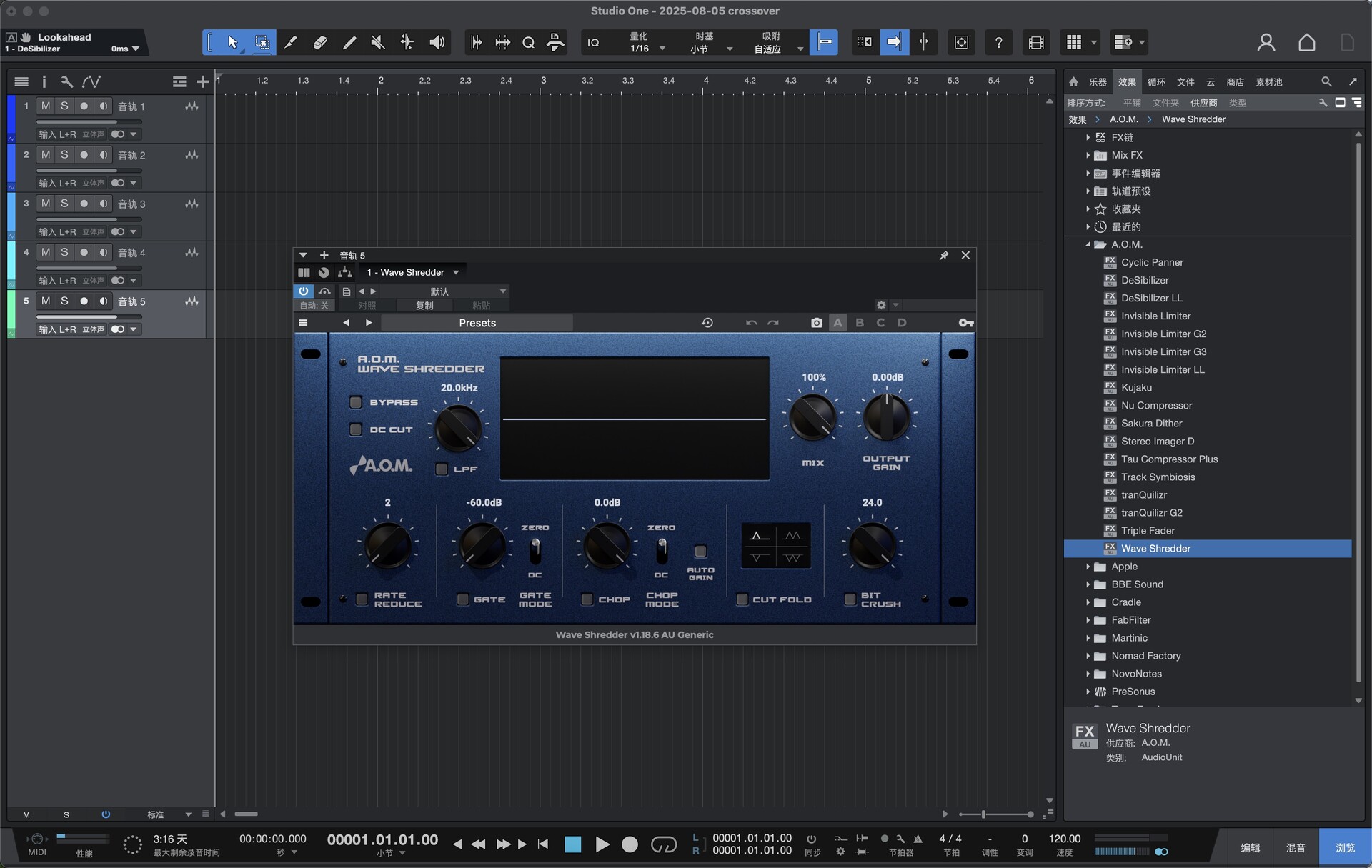
Task: Select the Eraser tool
Action: coord(320,43)
